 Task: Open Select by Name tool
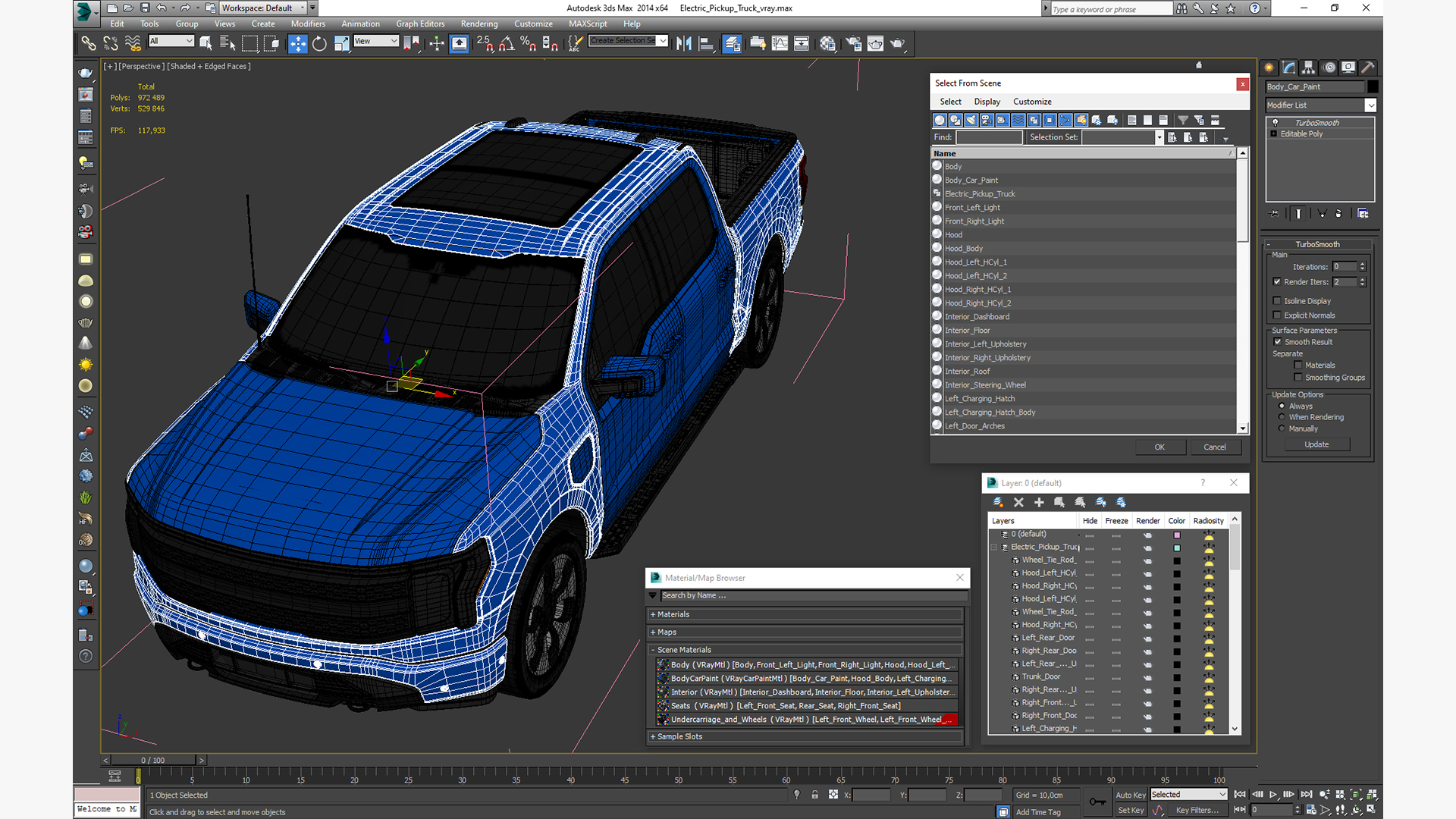pyautogui.click(x=227, y=43)
